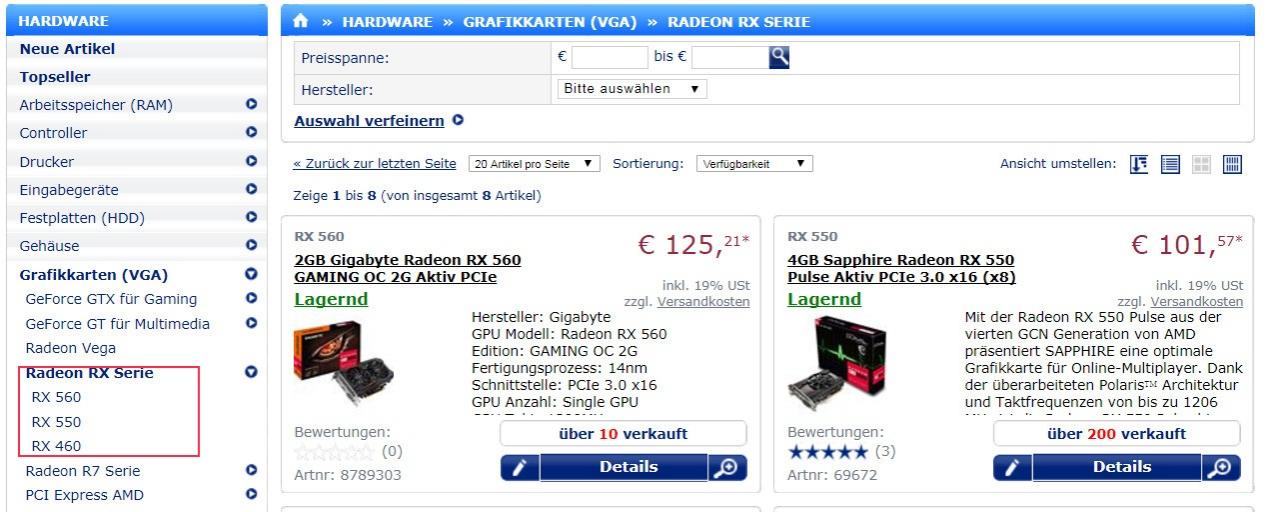Click the pencil icon beside RX 560 Details

tap(520, 468)
